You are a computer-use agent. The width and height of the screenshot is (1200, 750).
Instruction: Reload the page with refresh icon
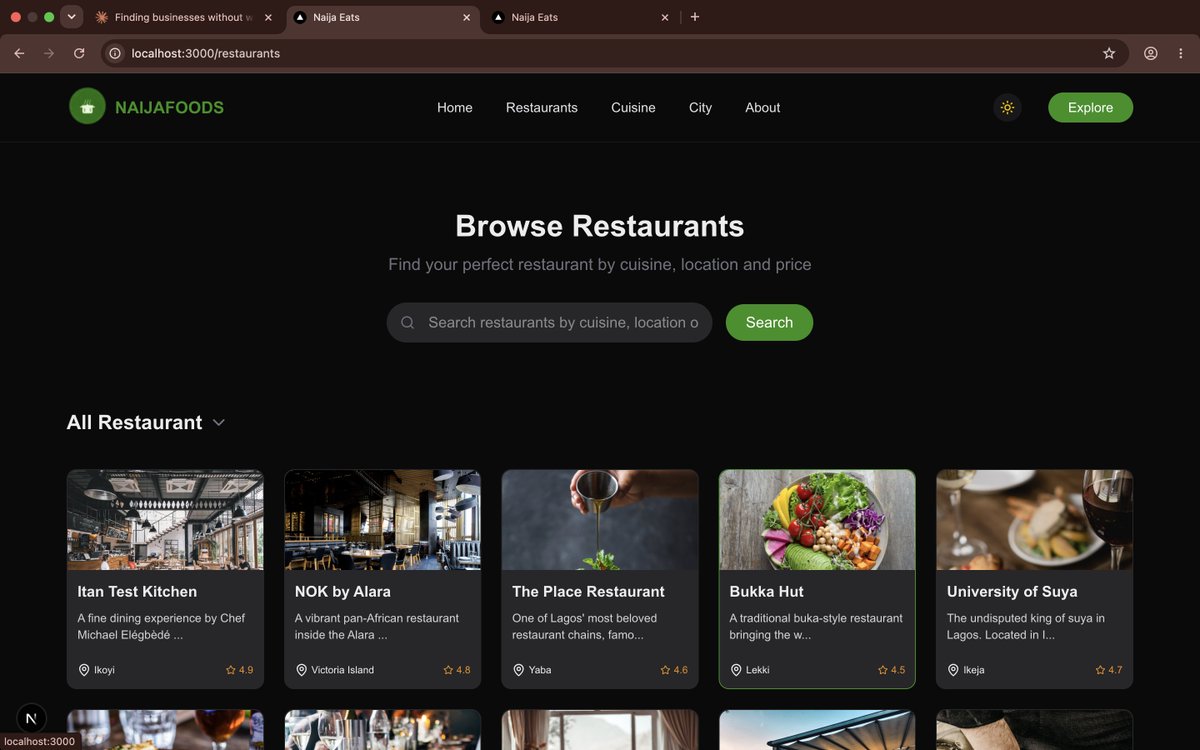click(79, 53)
